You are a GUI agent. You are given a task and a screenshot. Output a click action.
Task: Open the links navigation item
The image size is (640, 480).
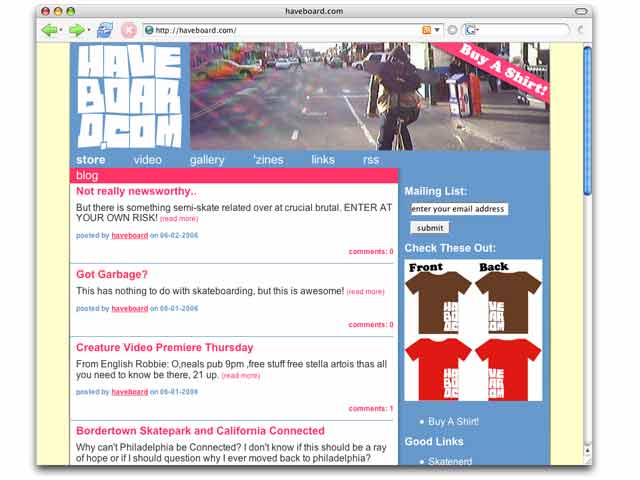323,160
